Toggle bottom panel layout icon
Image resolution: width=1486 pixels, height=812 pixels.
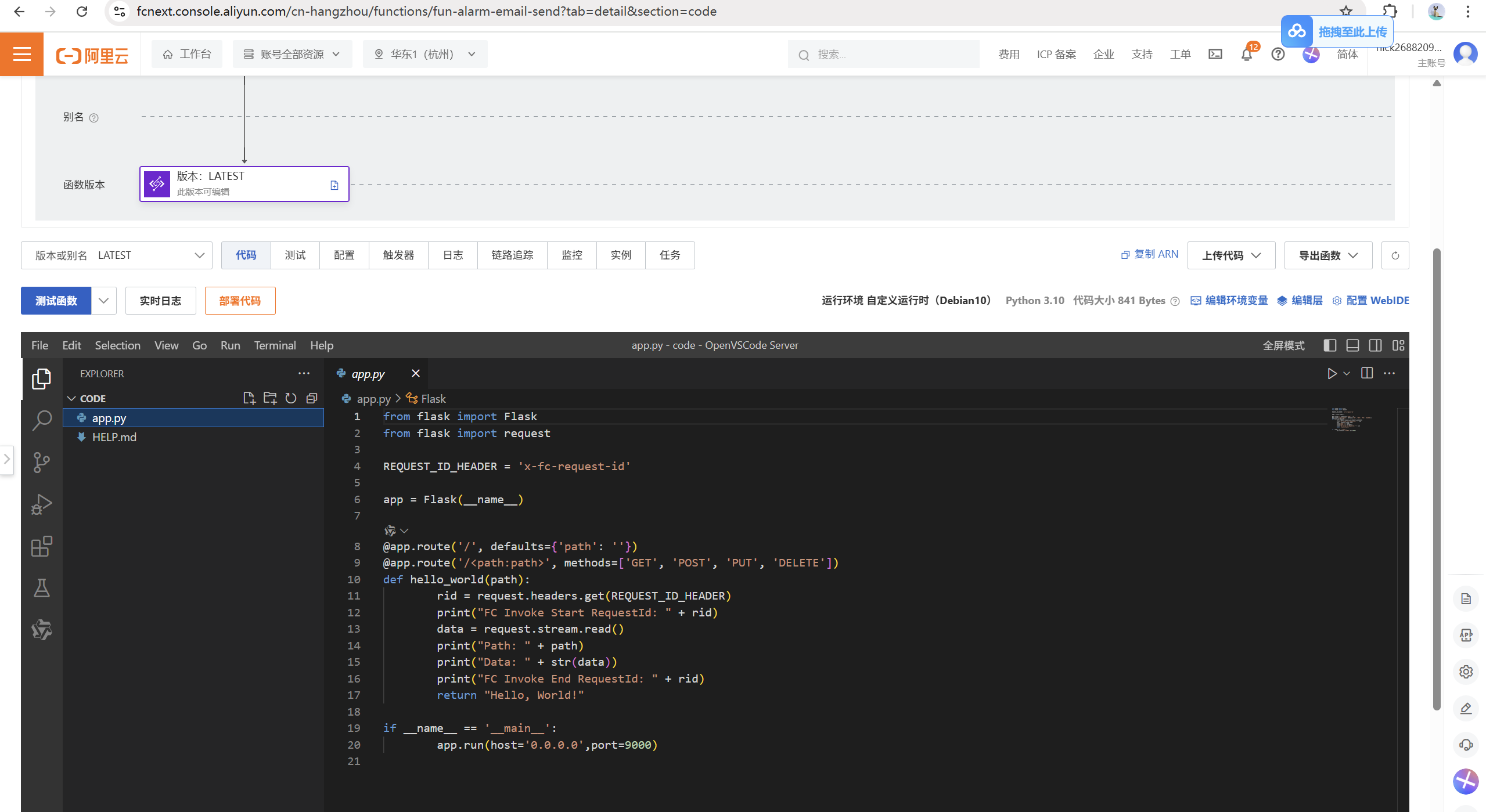(x=1352, y=345)
